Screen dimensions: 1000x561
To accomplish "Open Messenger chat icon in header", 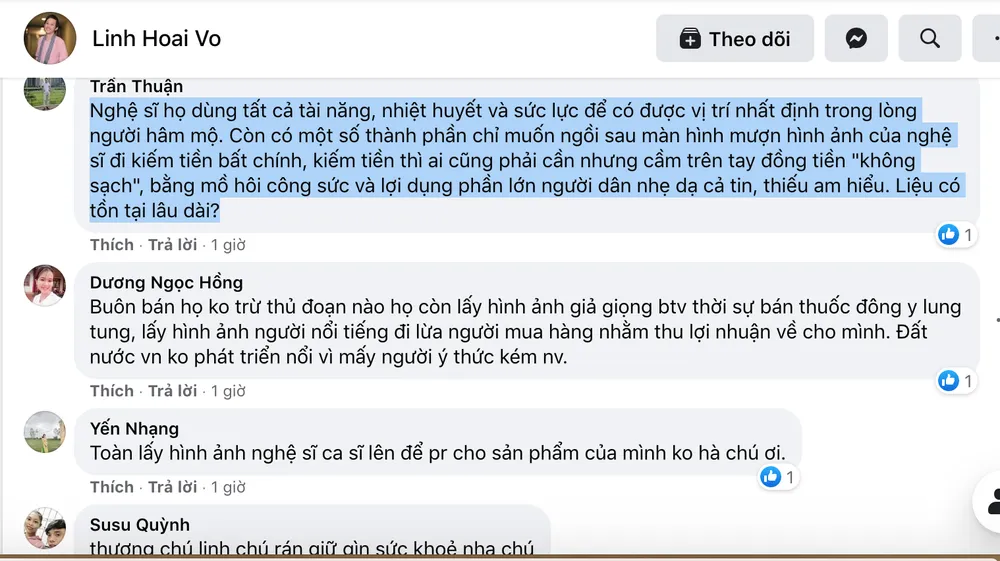I will [856, 39].
